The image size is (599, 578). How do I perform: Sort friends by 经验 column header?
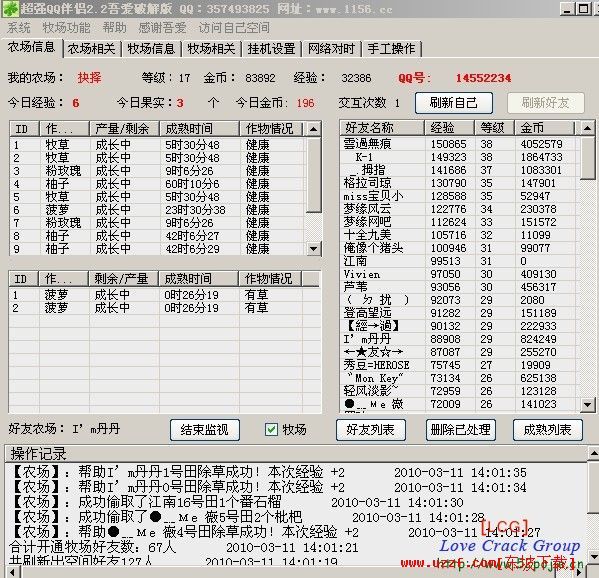(449, 128)
